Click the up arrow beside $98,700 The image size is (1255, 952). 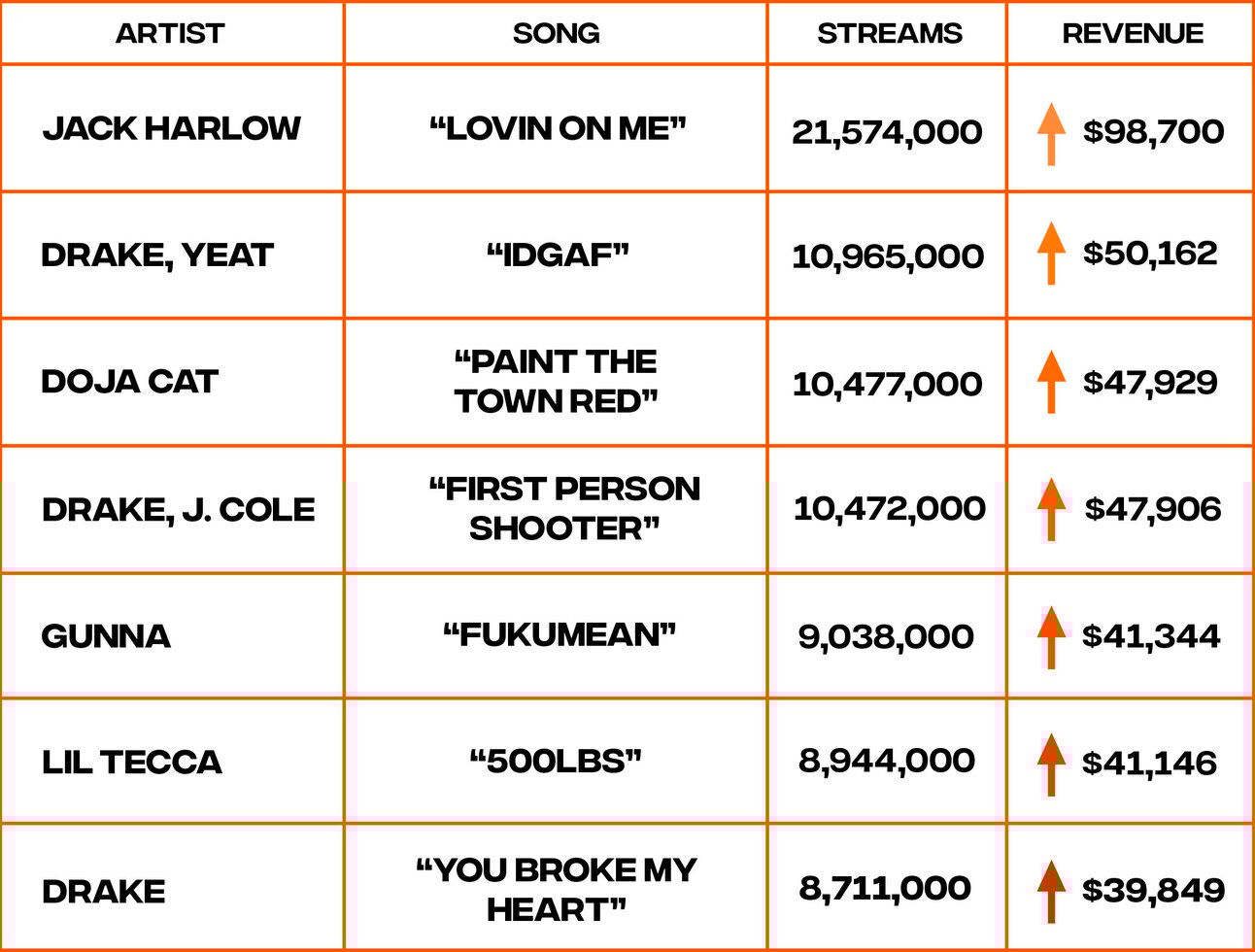[1051, 133]
